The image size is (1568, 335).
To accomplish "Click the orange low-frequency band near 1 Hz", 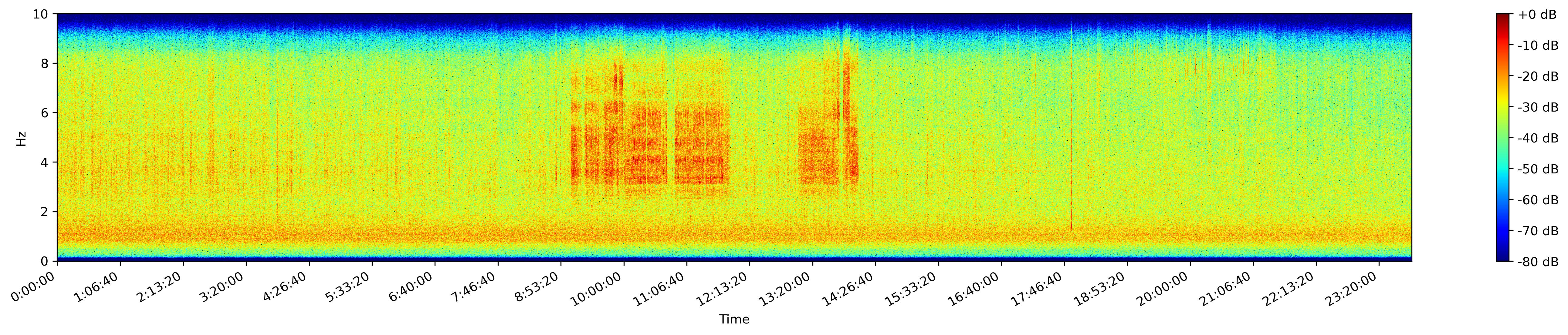I will point(734,234).
